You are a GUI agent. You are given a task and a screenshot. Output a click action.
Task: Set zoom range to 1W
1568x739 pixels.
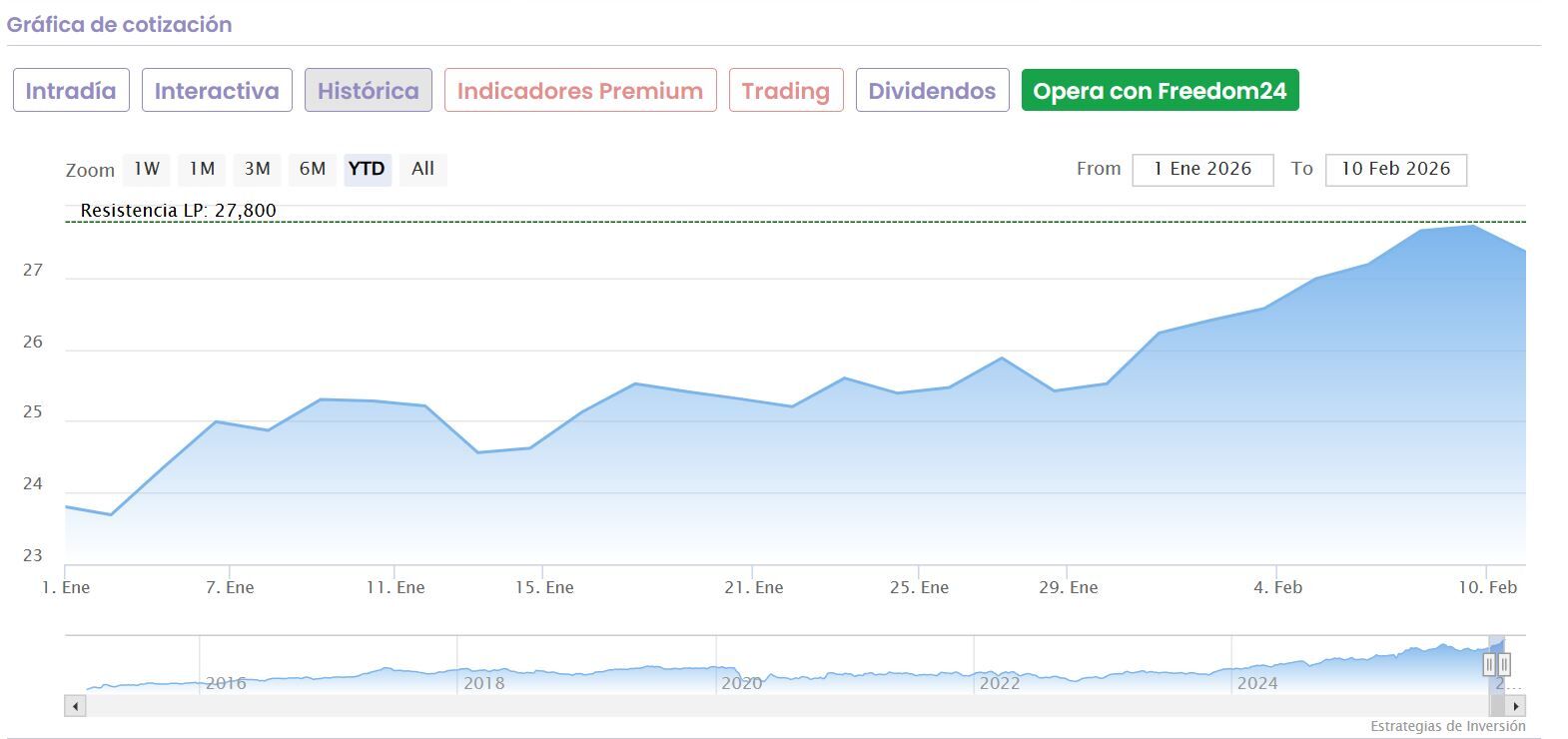point(147,169)
